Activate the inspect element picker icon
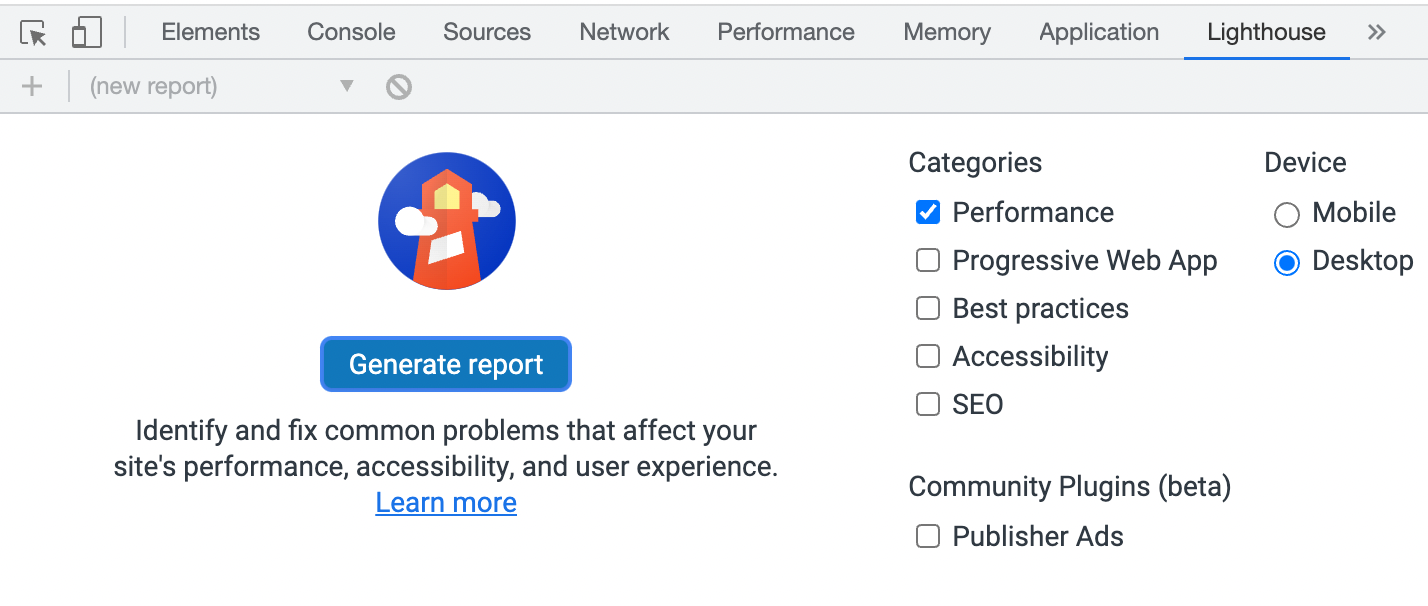Image resolution: width=1428 pixels, height=606 pixels. (x=34, y=33)
